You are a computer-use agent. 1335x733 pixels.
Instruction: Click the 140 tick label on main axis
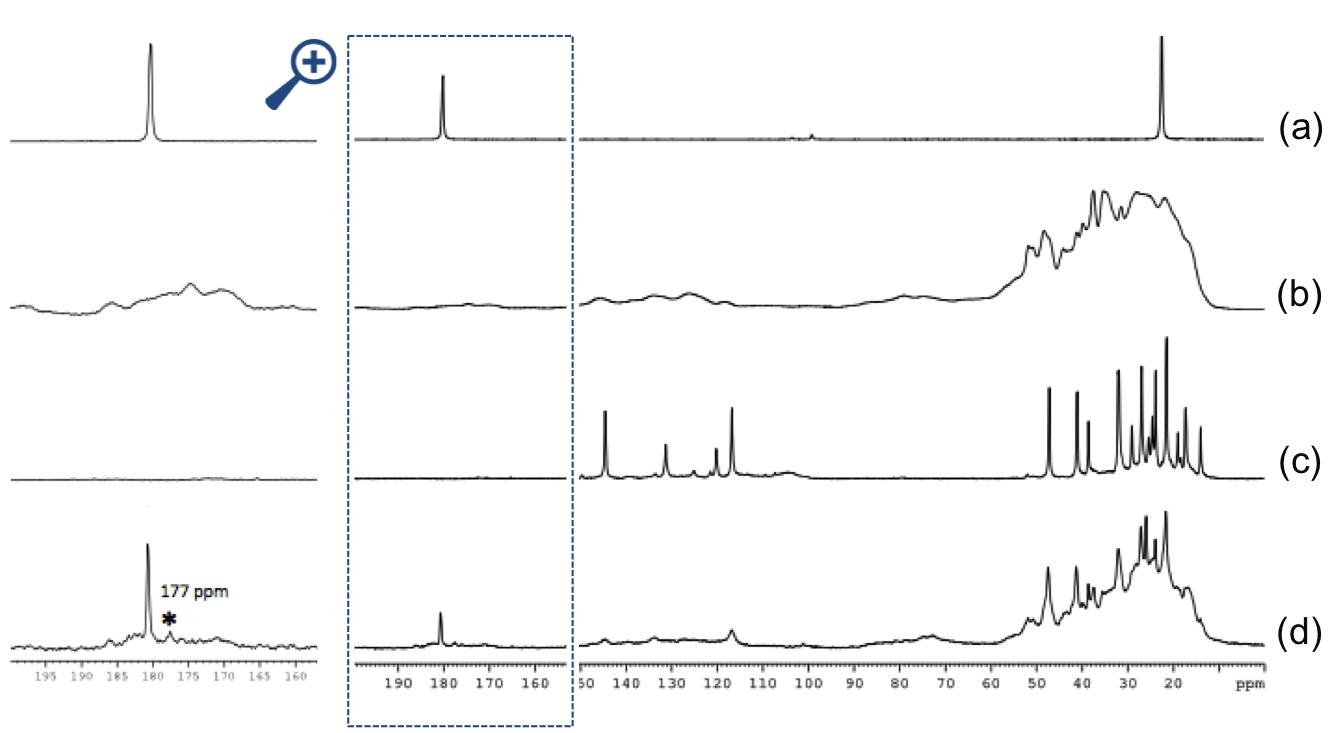coord(625,685)
